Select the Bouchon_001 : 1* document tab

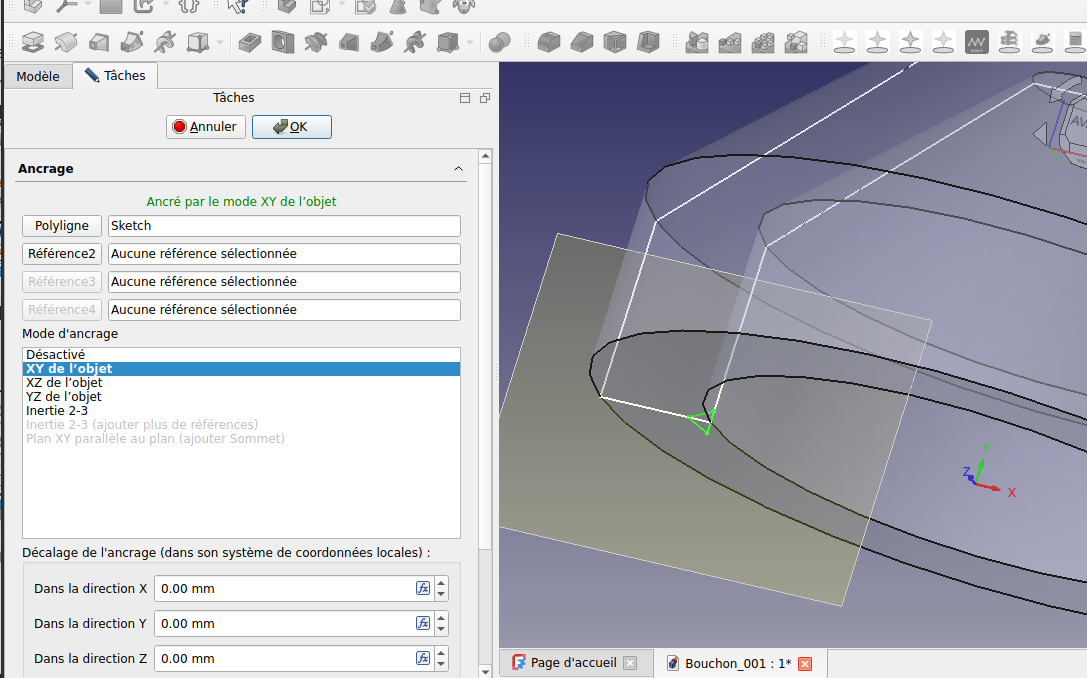pyautogui.click(x=738, y=663)
